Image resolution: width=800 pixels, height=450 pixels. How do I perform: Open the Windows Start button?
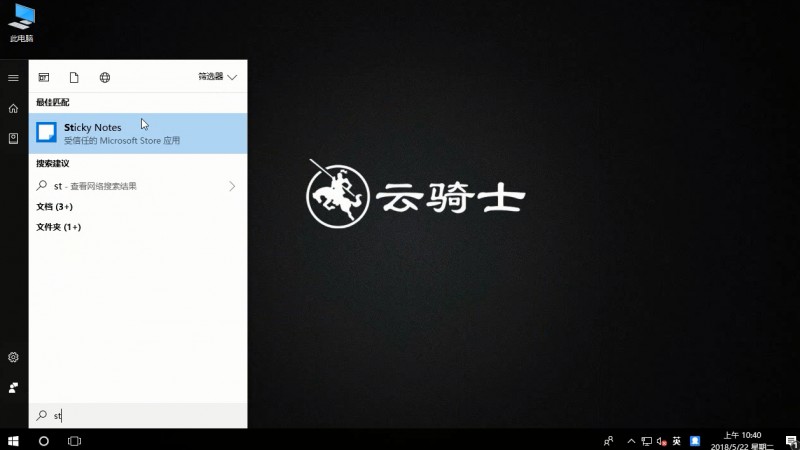point(13,441)
